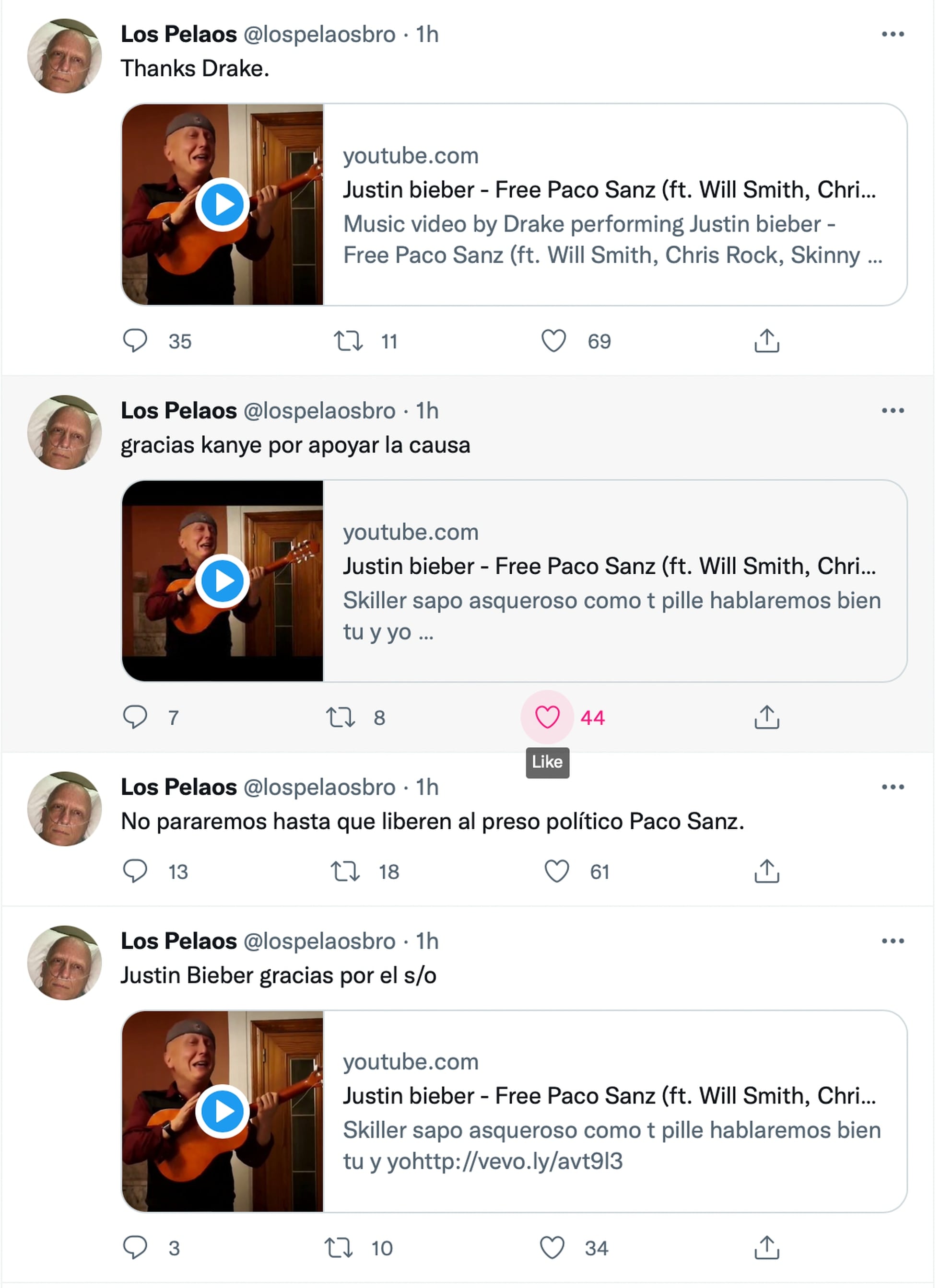Retweet the "gracias kanye por apoyar" tweet
The width and height of the screenshot is (940, 1288).
click(x=340, y=717)
